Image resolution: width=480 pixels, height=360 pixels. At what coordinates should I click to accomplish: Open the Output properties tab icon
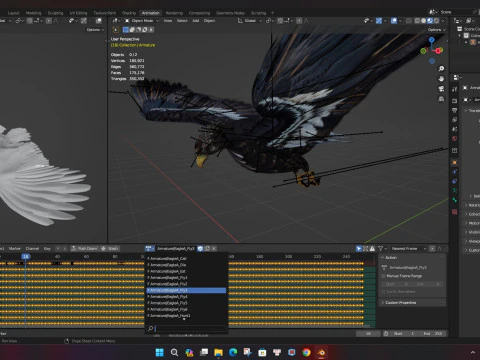tap(454, 110)
